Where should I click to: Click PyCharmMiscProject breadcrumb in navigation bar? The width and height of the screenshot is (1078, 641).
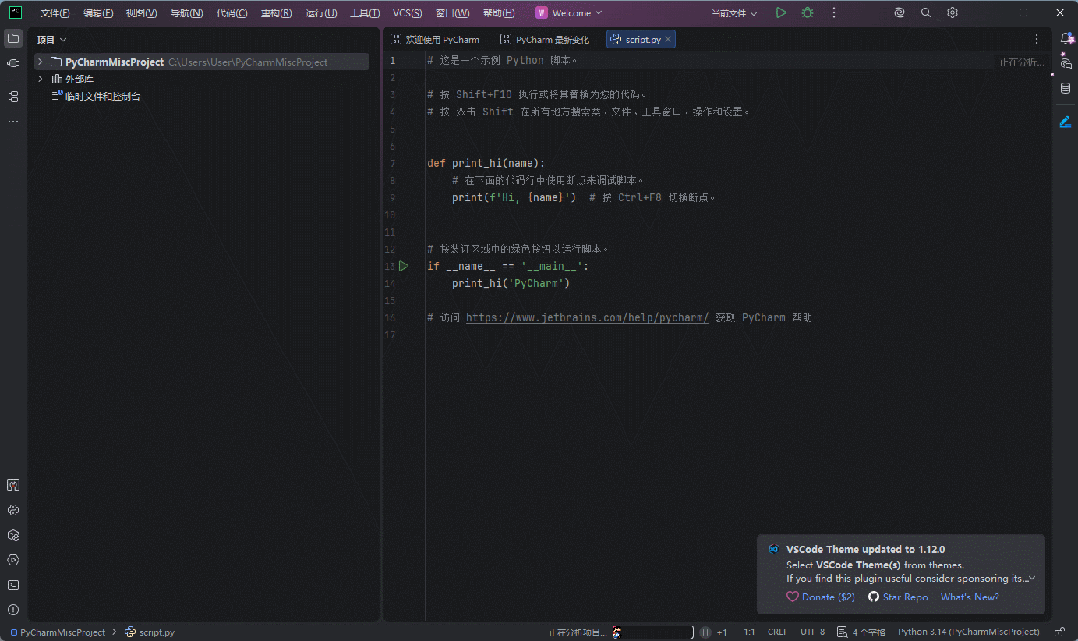click(x=58, y=632)
